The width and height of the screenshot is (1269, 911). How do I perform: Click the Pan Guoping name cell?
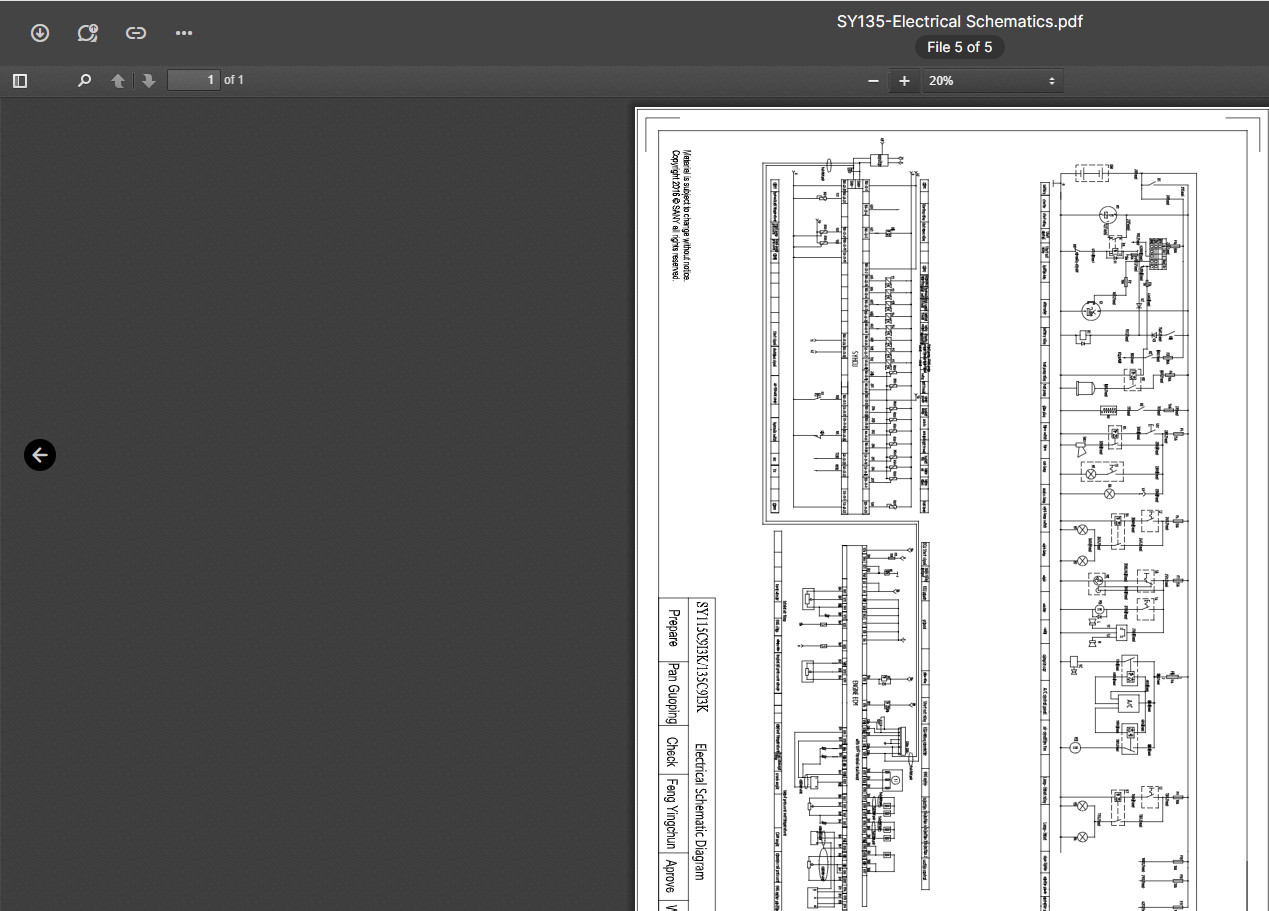coord(673,692)
